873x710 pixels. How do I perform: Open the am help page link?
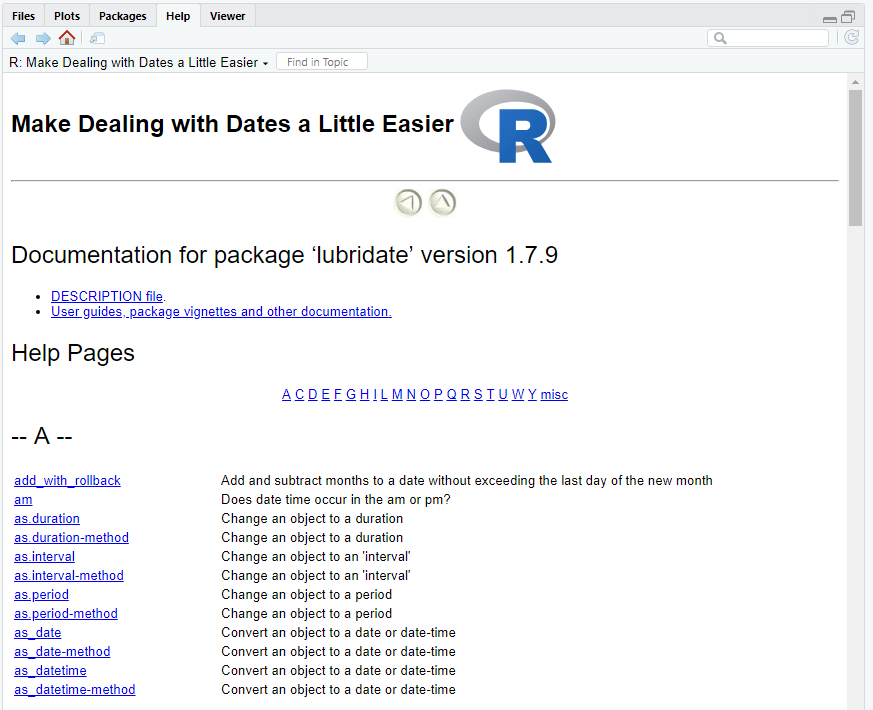(23, 500)
